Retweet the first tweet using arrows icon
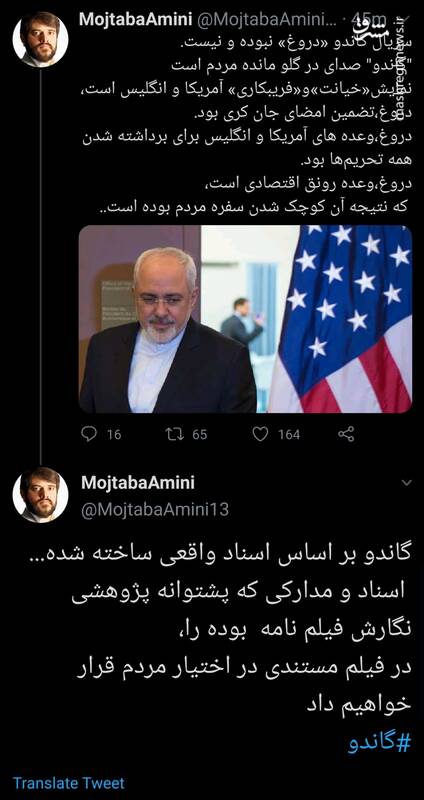This screenshot has height=800, width=424. (174, 434)
